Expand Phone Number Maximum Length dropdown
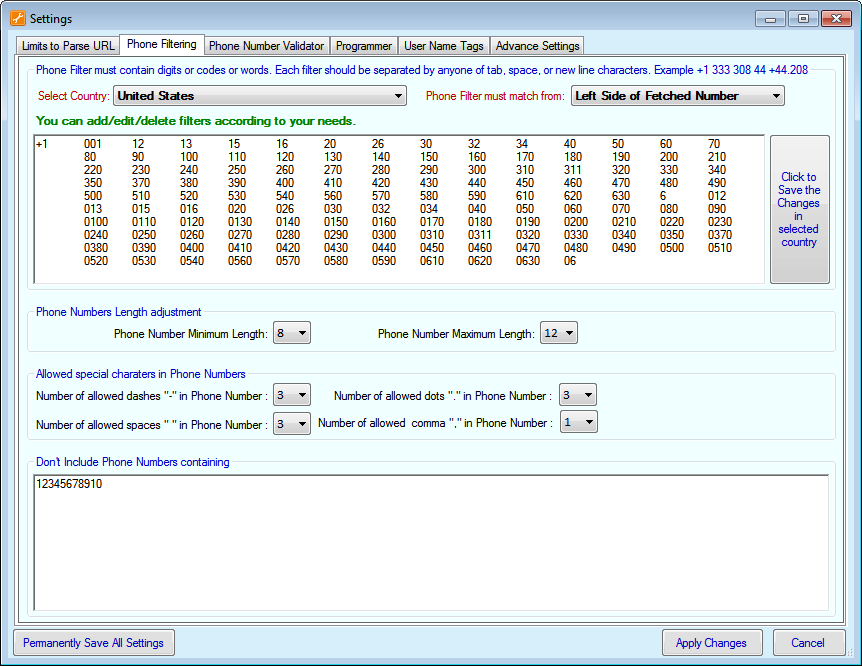This screenshot has height=666, width=862. click(x=559, y=334)
